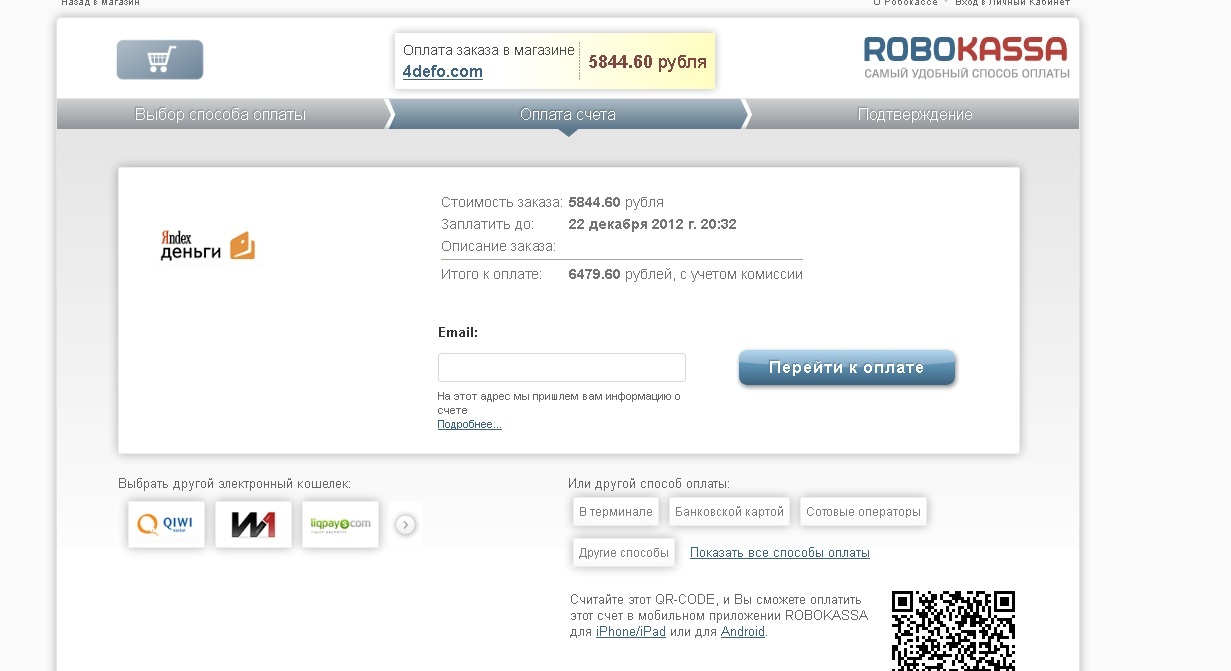Open the Подробнее... link
The width and height of the screenshot is (1231, 671).
tap(469, 424)
